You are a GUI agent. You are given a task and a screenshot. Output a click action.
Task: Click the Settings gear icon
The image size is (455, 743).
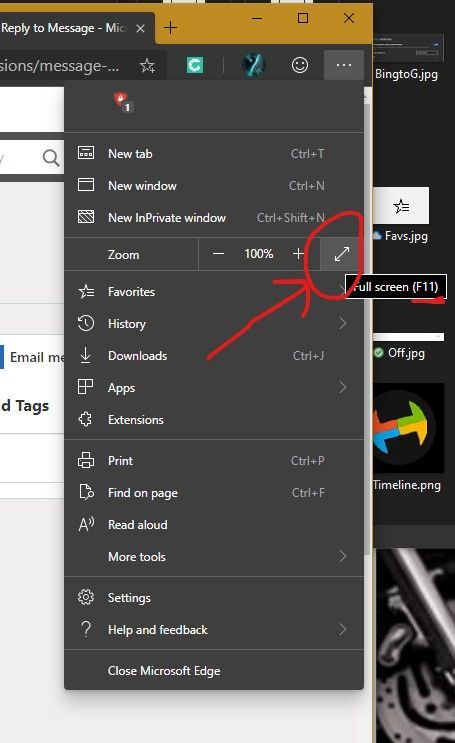(x=86, y=597)
